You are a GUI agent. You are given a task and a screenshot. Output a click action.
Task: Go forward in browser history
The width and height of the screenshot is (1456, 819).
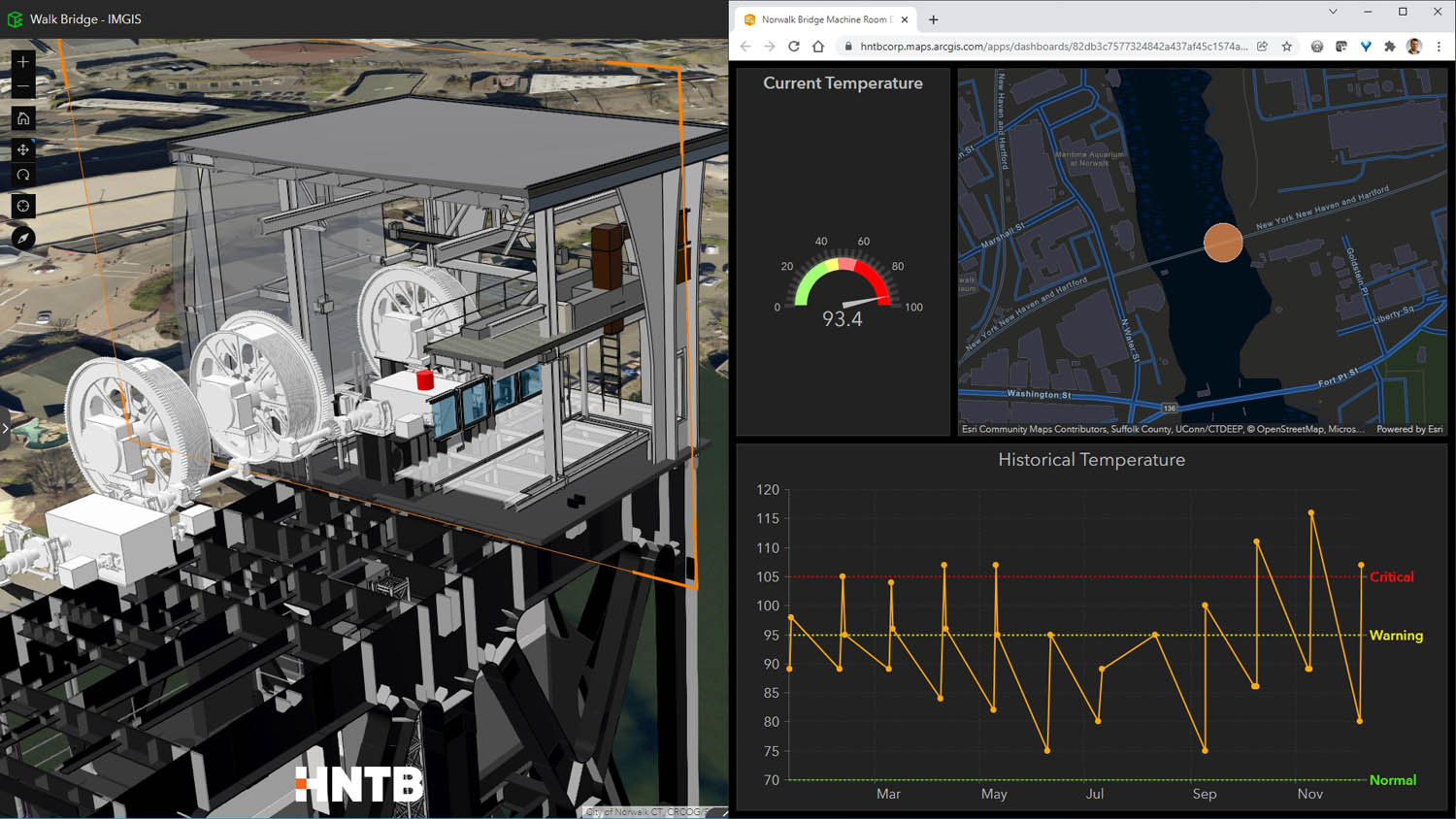pos(770,47)
